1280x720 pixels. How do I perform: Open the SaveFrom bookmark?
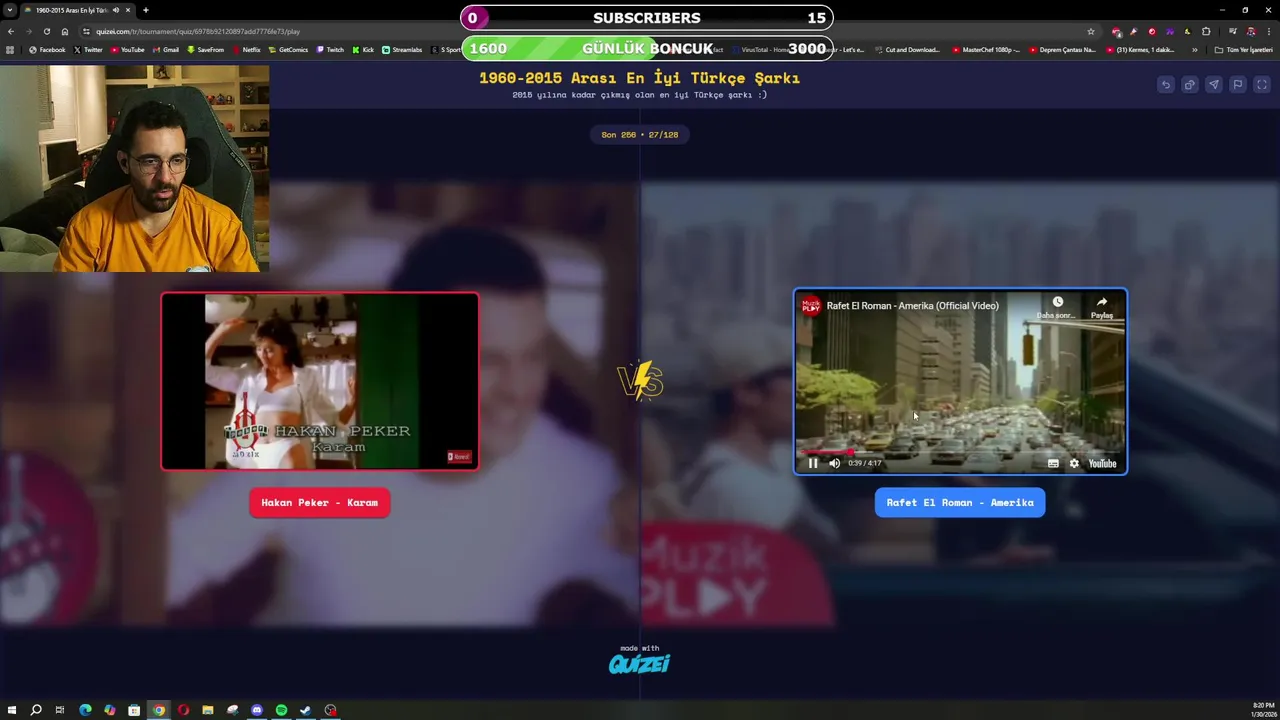click(x=205, y=50)
